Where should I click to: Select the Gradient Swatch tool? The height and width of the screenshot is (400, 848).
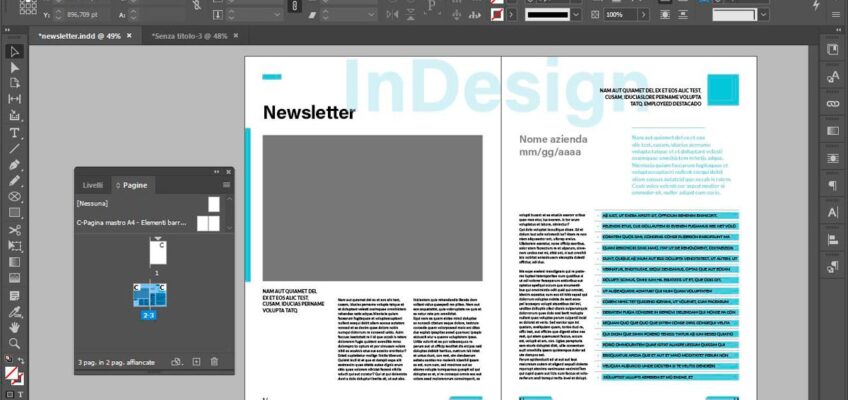pos(15,262)
